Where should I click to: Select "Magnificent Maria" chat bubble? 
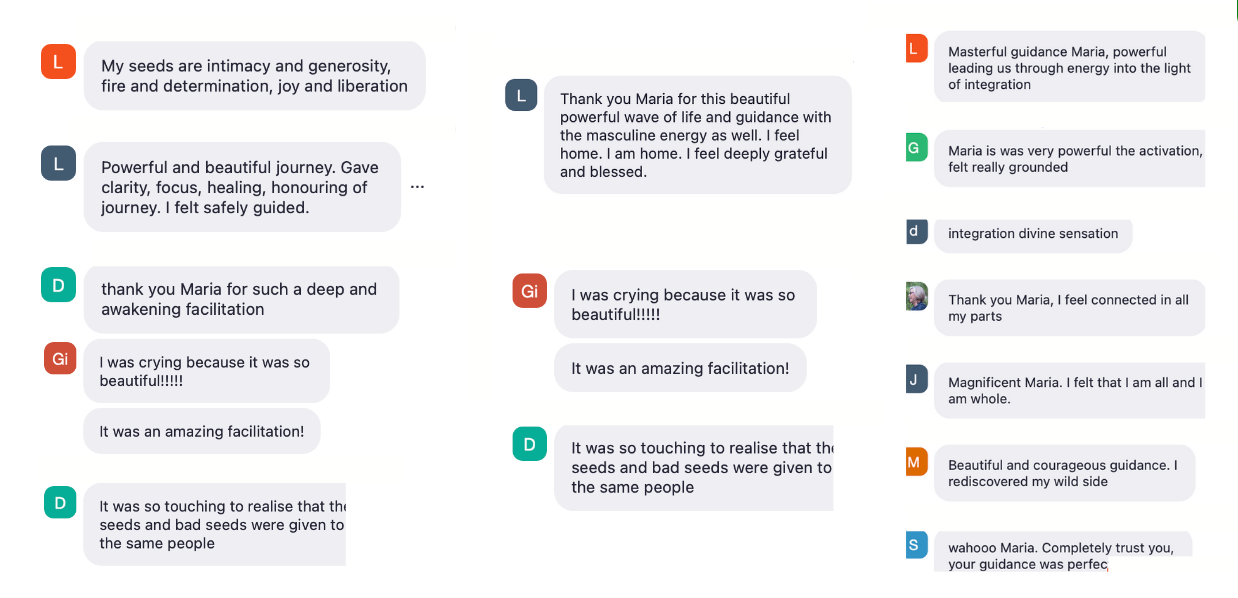click(x=1068, y=390)
